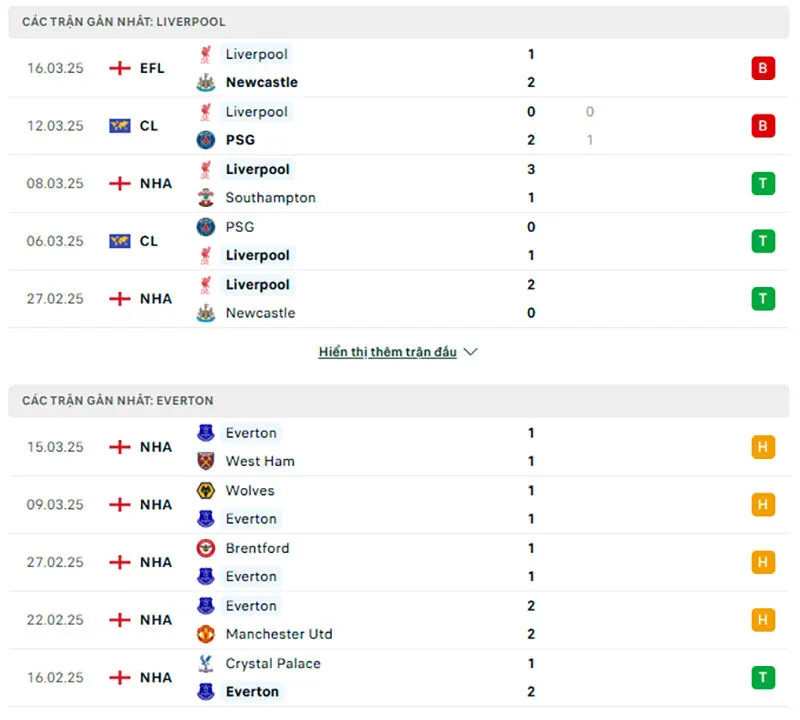Click the green T badge for Liverpool–Southampton
This screenshot has height=720, width=800.
point(763,183)
